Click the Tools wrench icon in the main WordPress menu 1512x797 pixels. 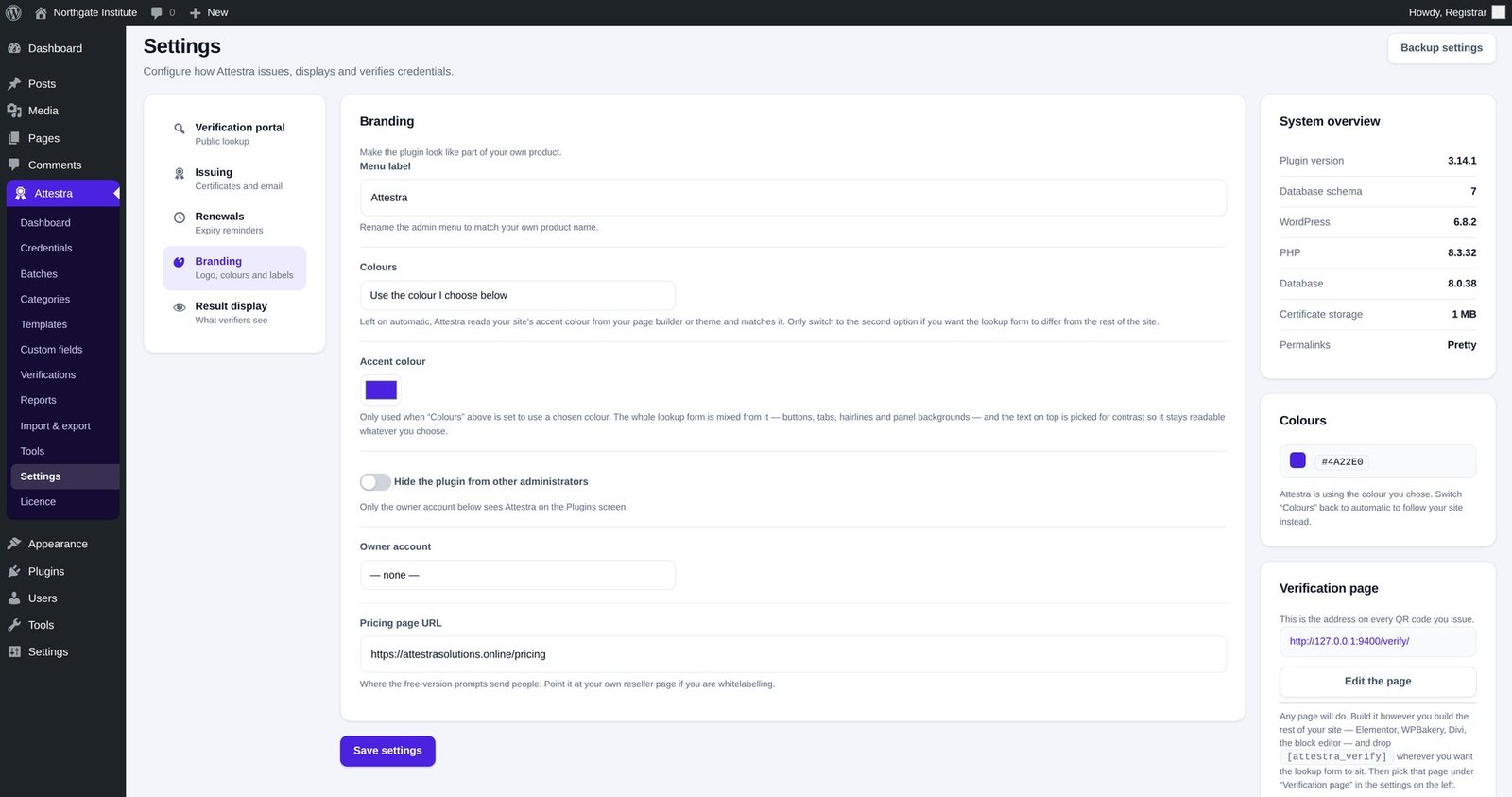point(14,625)
